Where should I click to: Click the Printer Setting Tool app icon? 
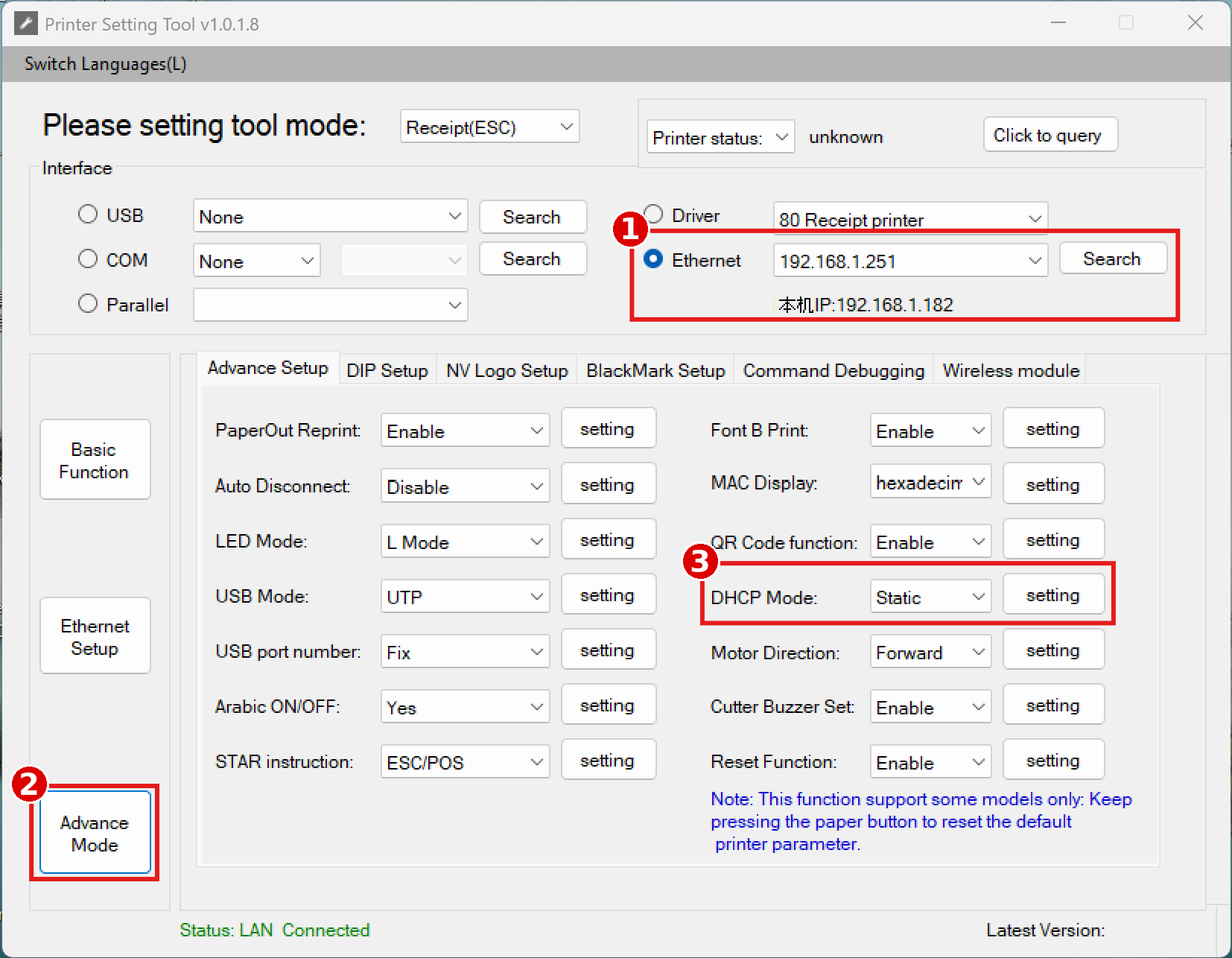(x=25, y=24)
